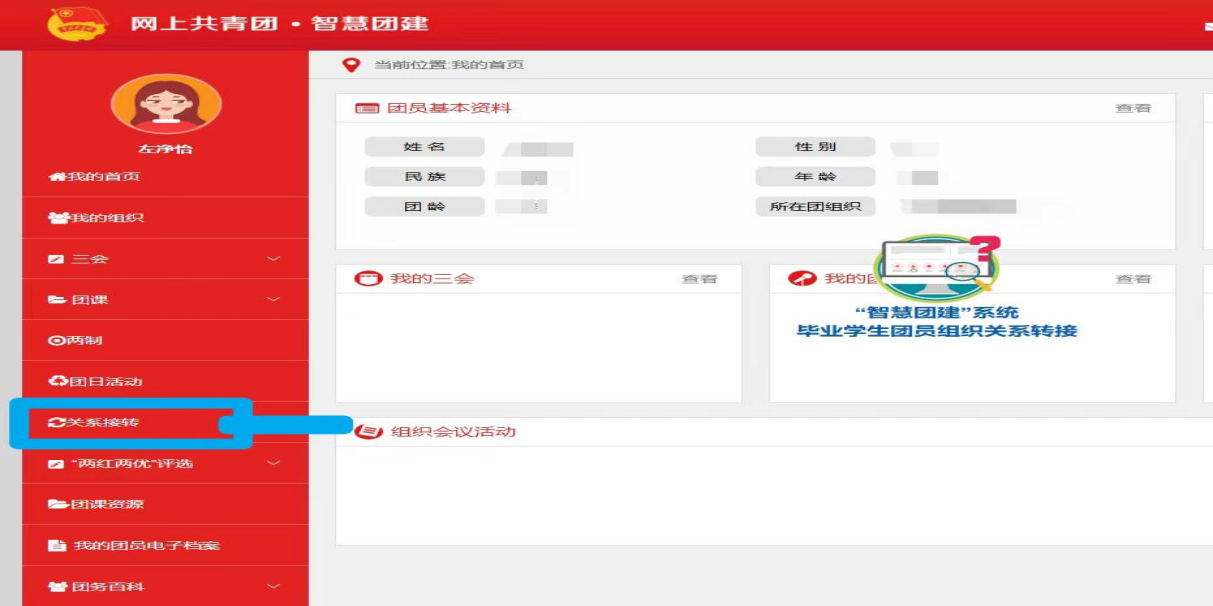1213x606 pixels.
Task: Click 查看 link in 我的三会 panel
Action: [x=699, y=279]
